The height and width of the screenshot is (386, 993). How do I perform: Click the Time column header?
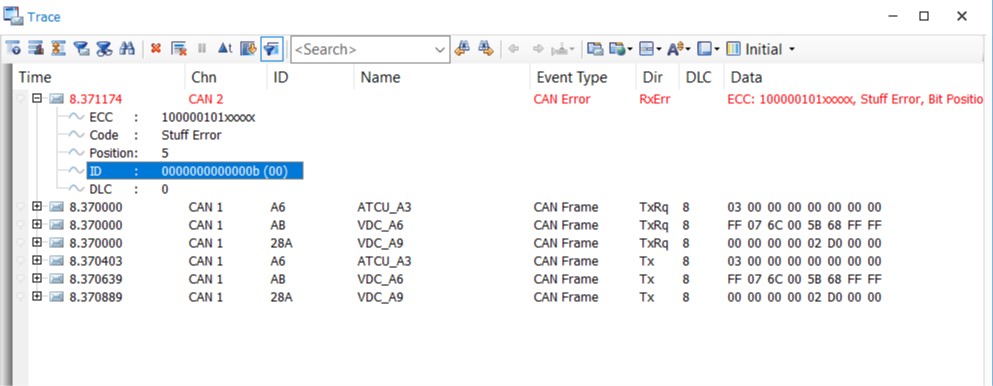click(x=99, y=77)
